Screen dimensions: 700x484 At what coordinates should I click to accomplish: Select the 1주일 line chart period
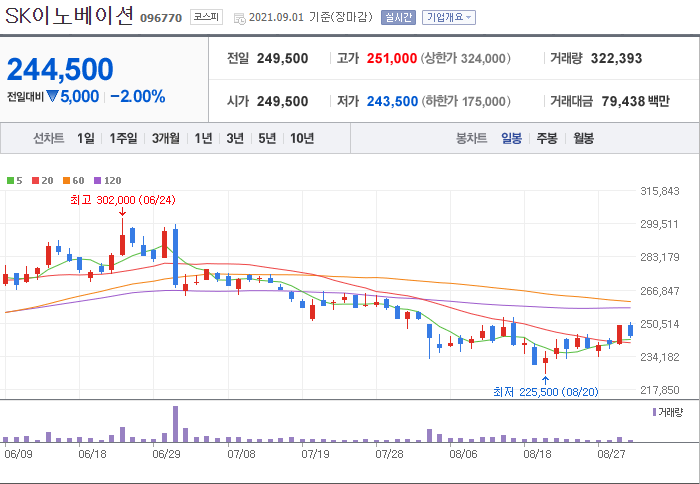(x=123, y=138)
